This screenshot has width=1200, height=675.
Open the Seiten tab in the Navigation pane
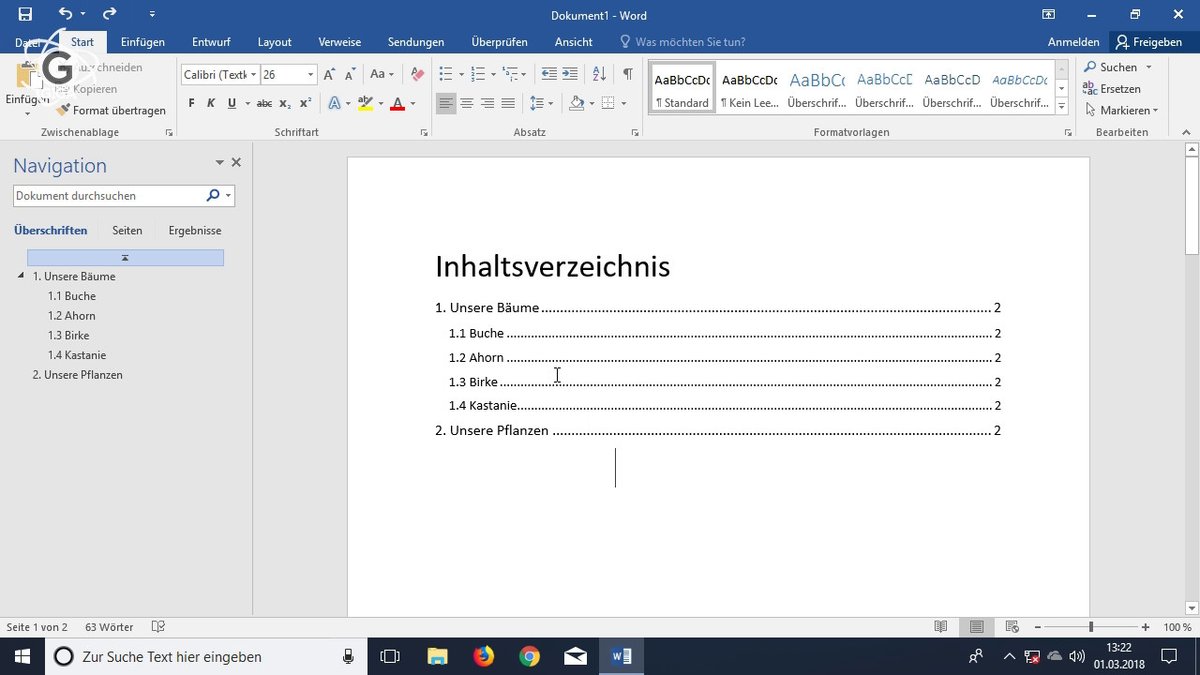coord(127,230)
